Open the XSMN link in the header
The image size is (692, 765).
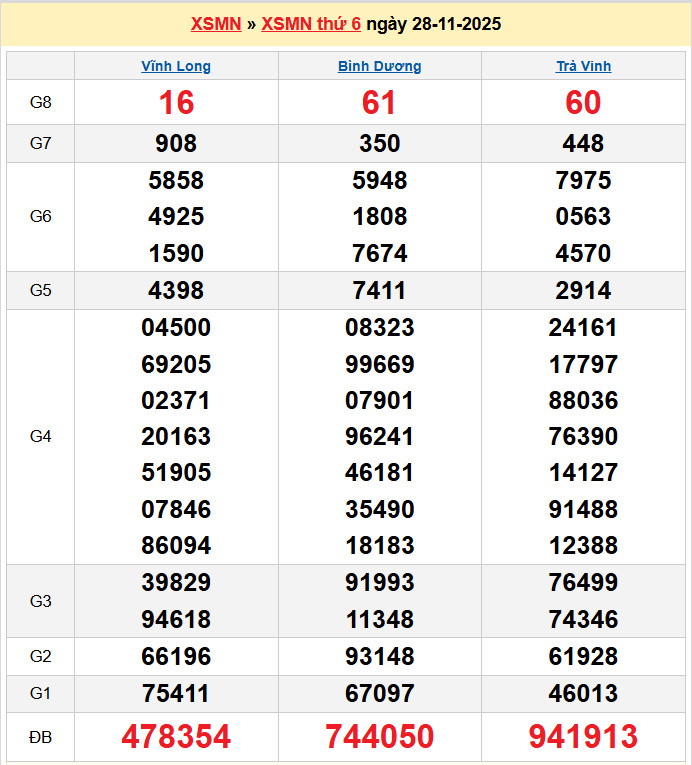(215, 24)
